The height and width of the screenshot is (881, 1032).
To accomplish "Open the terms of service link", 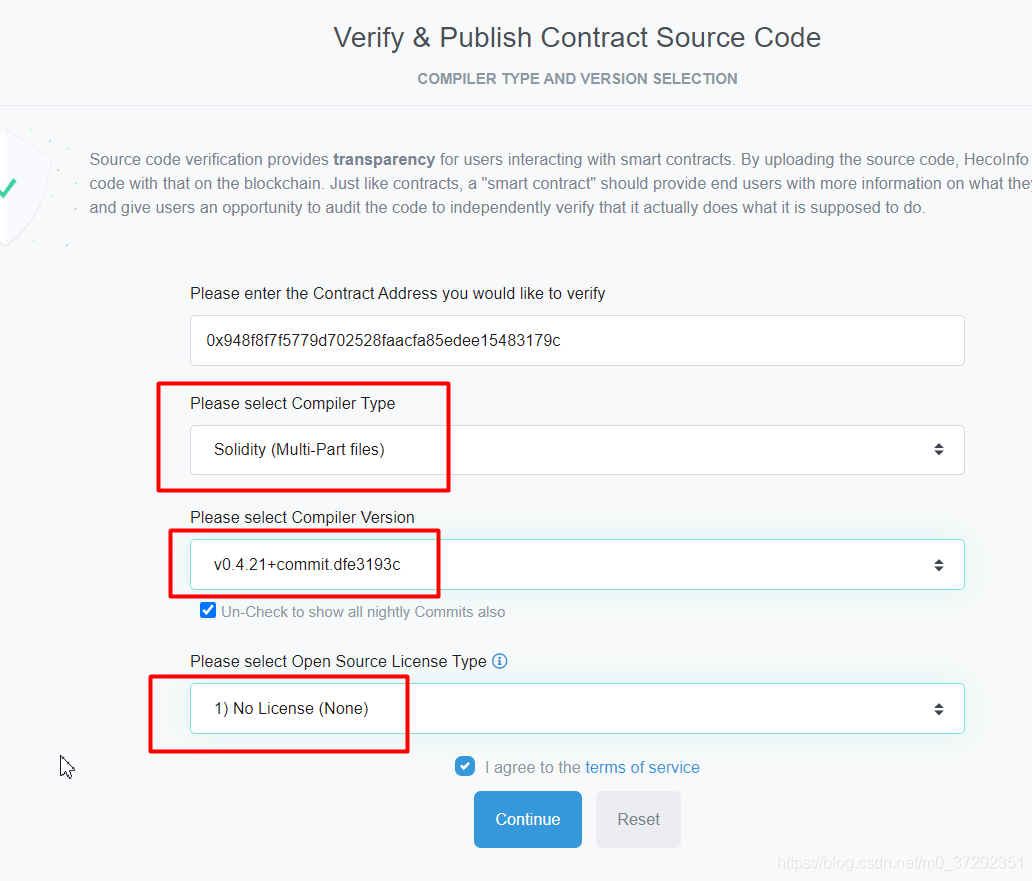I will tap(642, 767).
